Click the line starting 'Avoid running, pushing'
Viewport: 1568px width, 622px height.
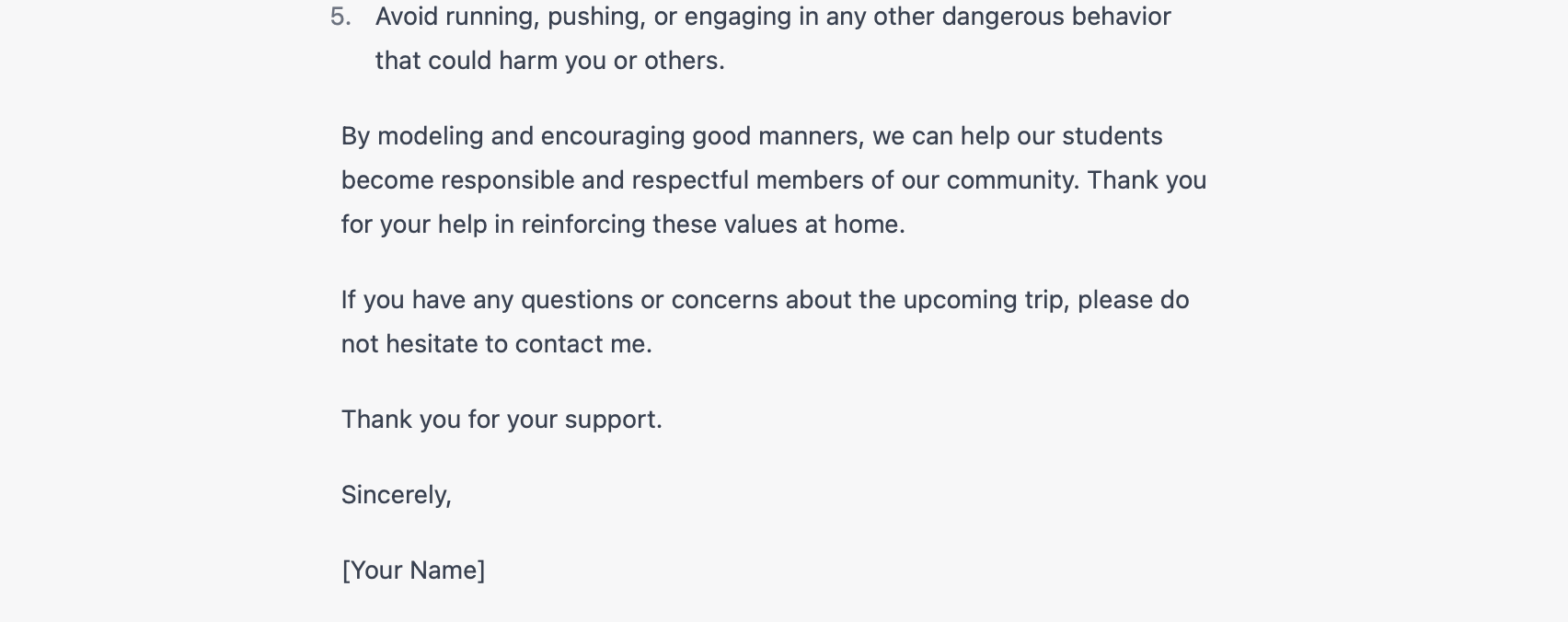(x=773, y=17)
